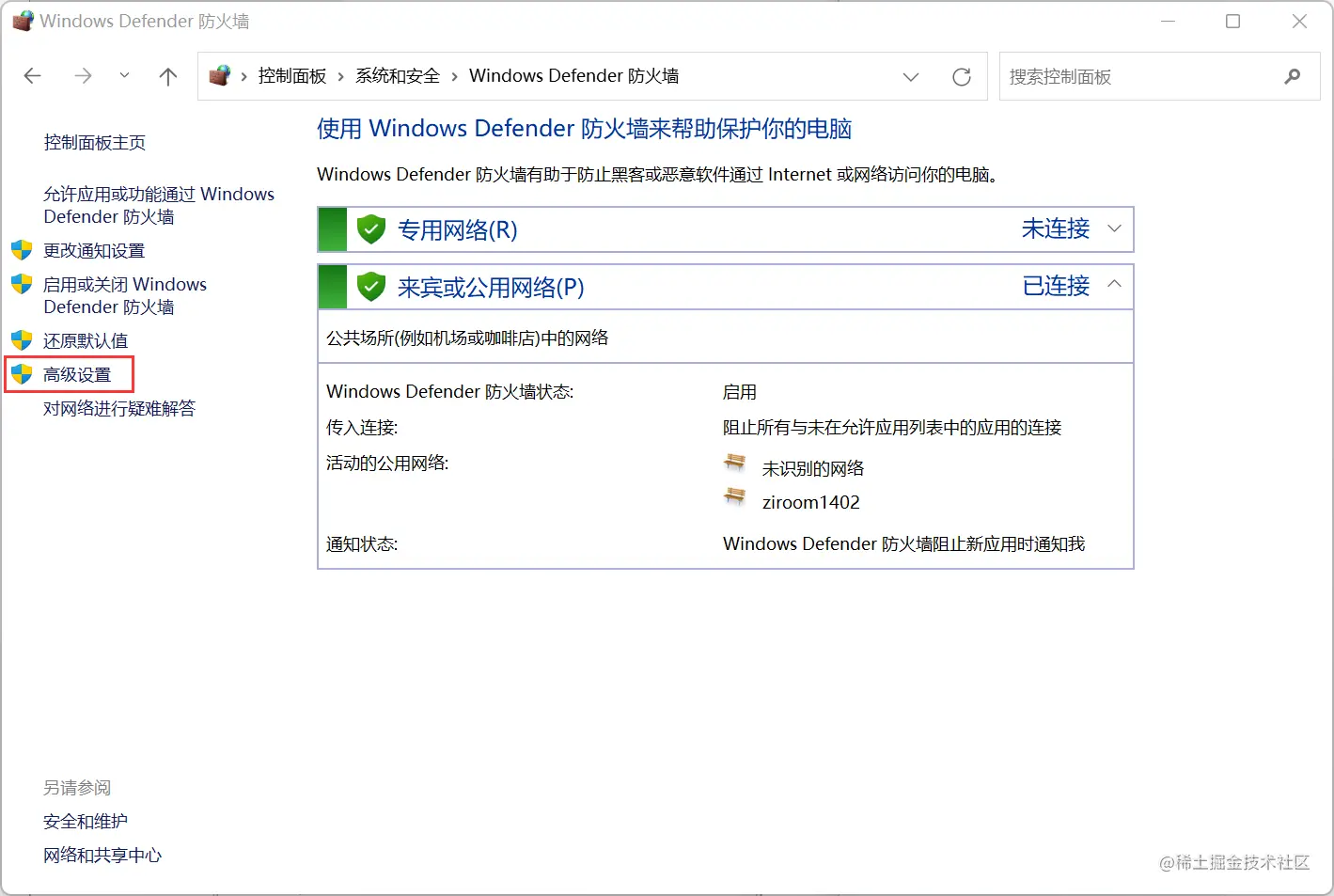The width and height of the screenshot is (1334, 896).
Task: Open 控制面板主页 link
Action: [95, 143]
